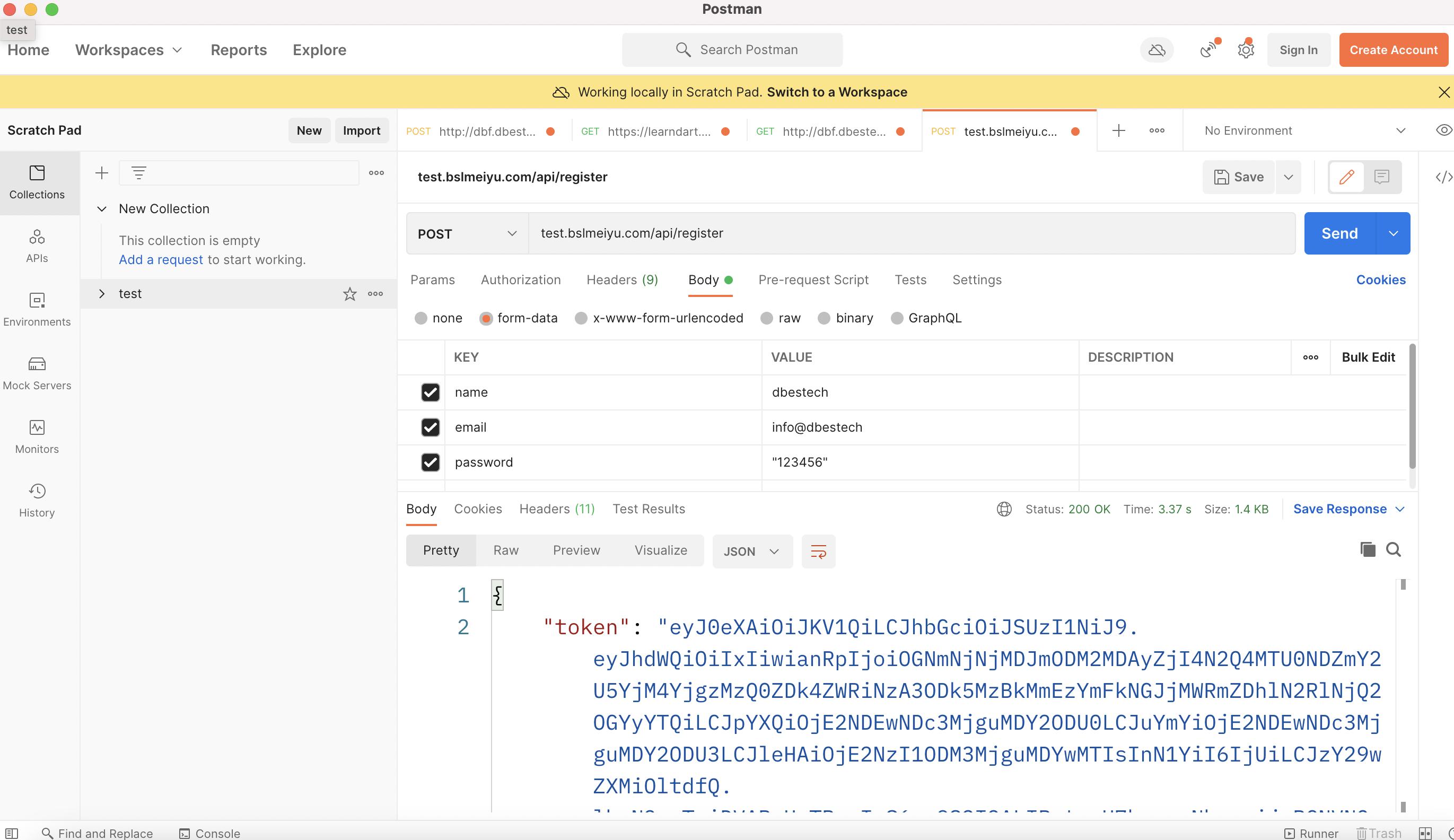1454x840 pixels.
Task: Open the POST method dropdown
Action: [467, 233]
